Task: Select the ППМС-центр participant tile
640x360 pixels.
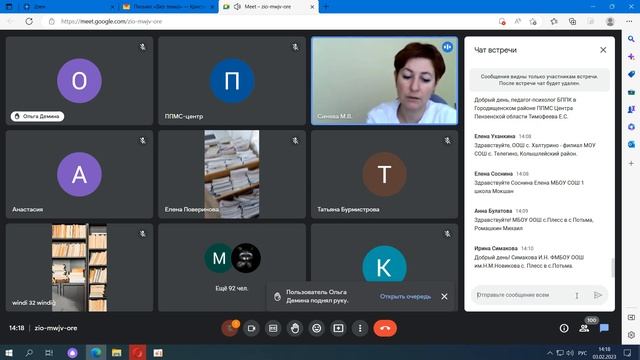Action: click(x=232, y=81)
